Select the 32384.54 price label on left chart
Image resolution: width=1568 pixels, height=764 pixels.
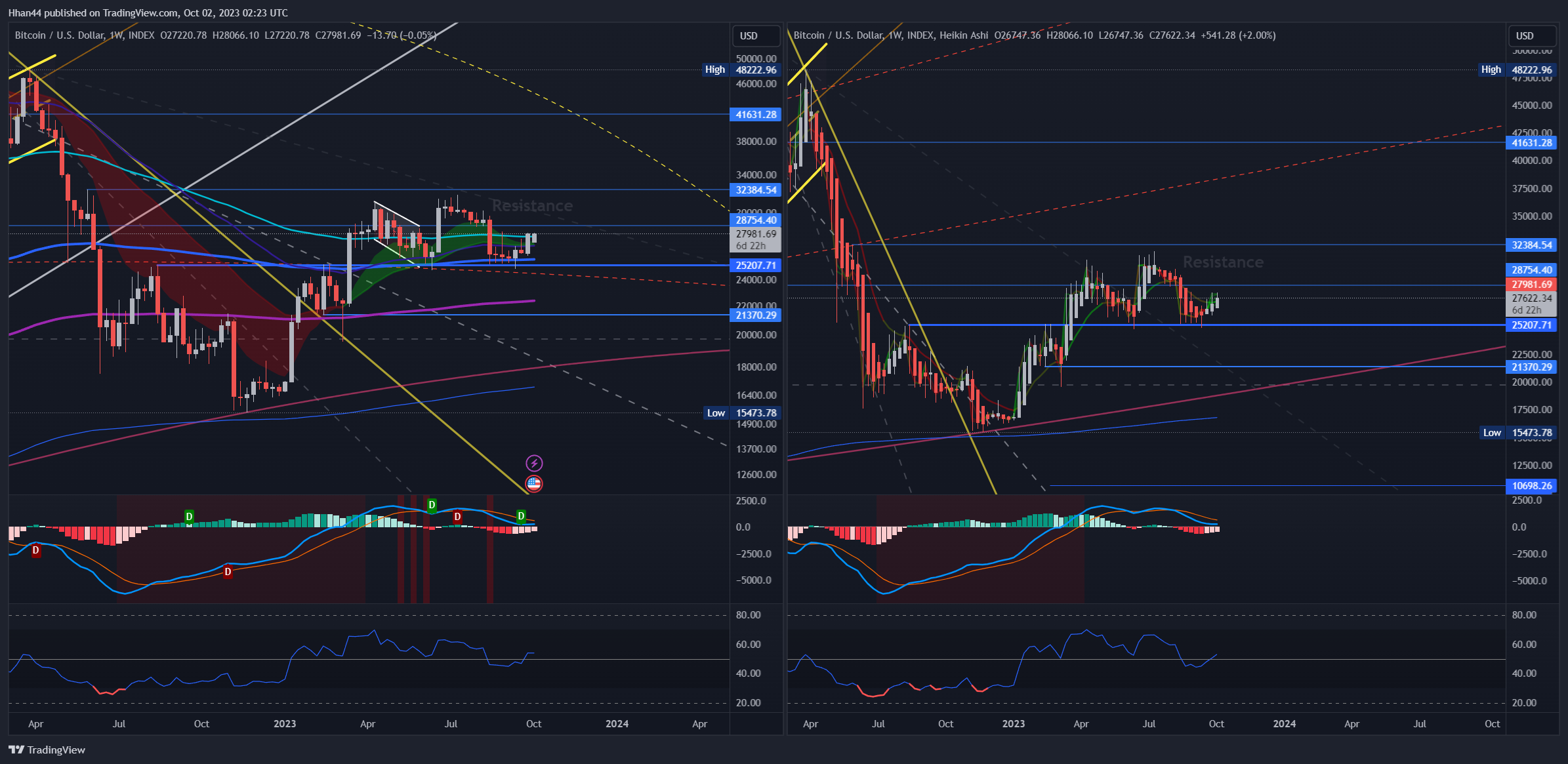756,190
